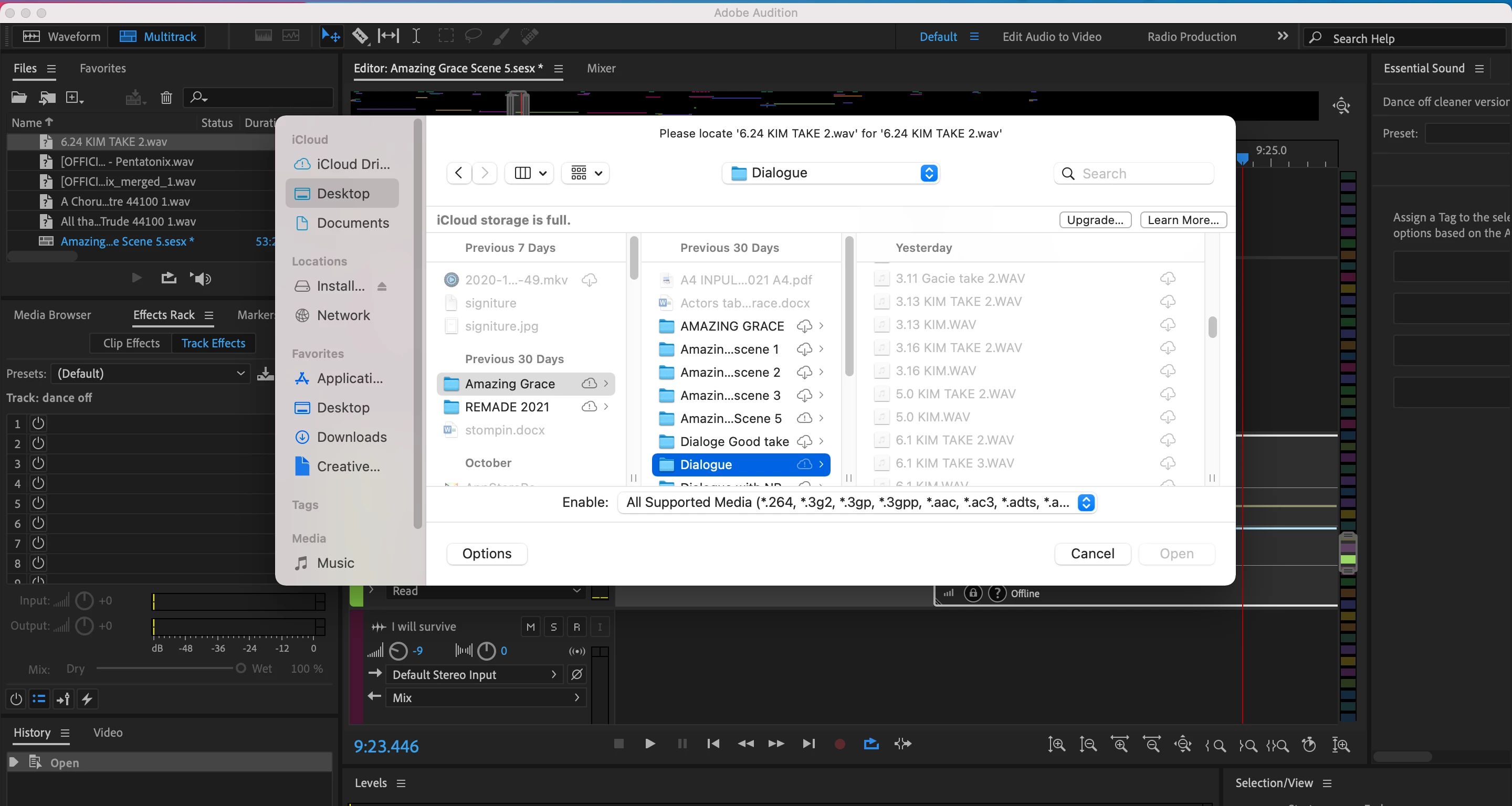
Task: Solo the I will survive track
Action: [x=553, y=627]
